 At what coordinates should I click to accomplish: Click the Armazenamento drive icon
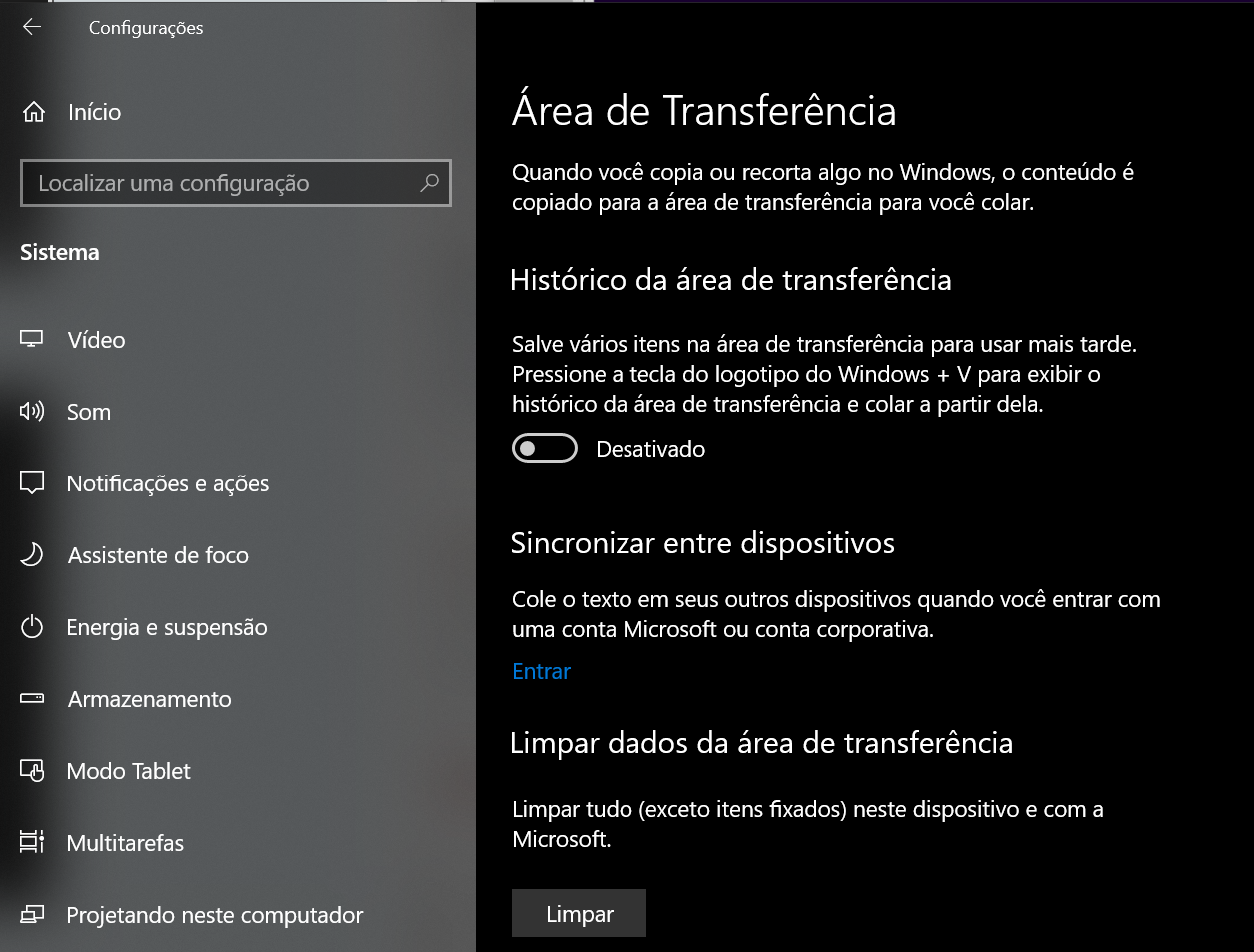pyautogui.click(x=32, y=699)
